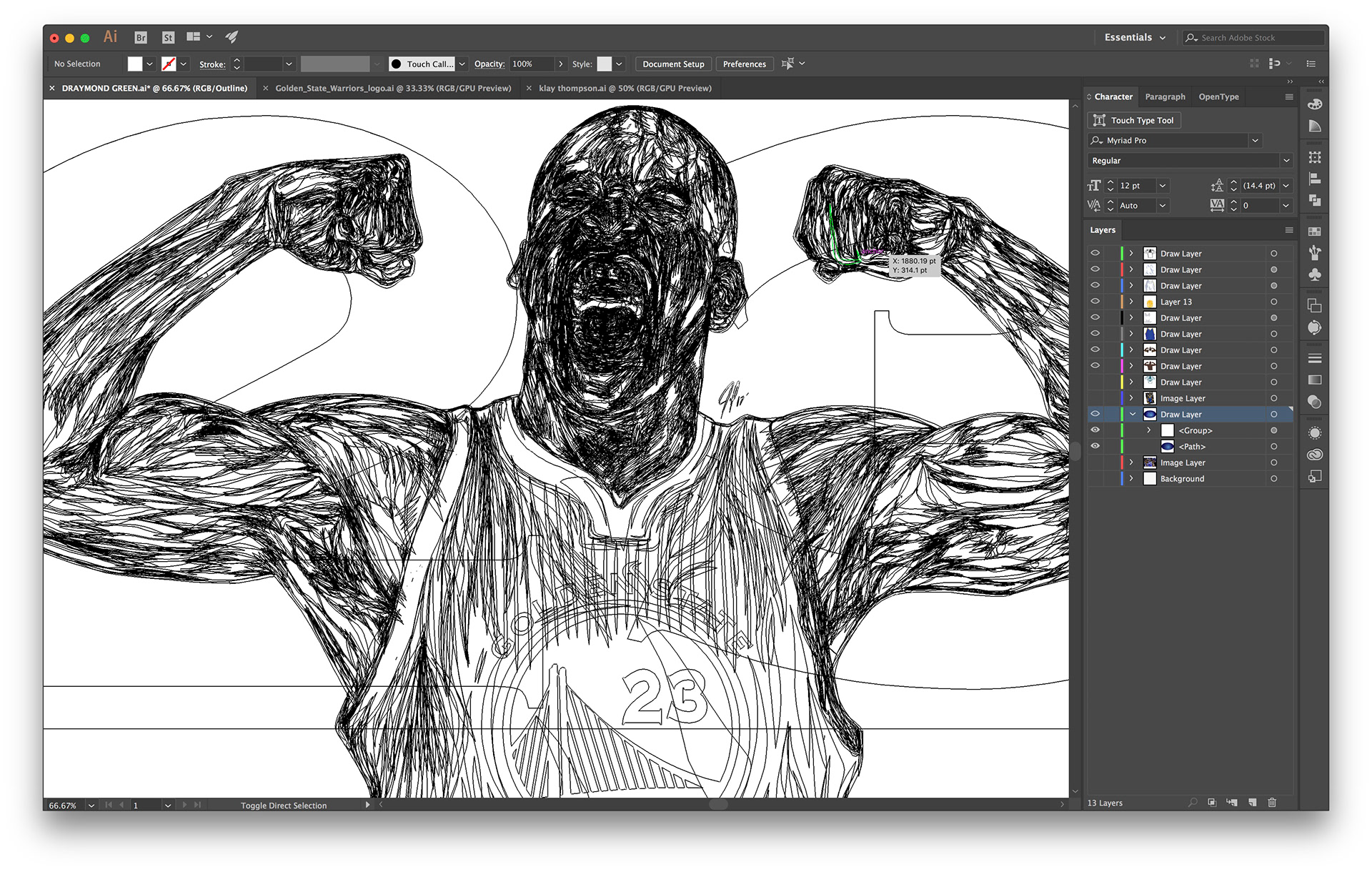
Task: Open the Pathfinder panel icon
Action: (x=1314, y=201)
